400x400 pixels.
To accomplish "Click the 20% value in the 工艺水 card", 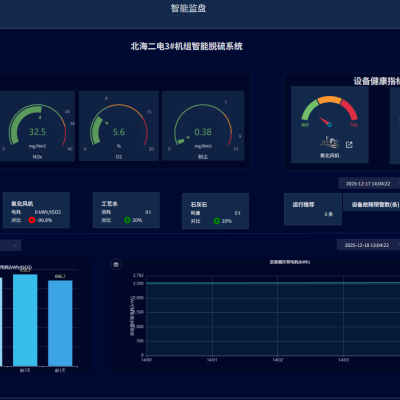I will click(137, 220).
